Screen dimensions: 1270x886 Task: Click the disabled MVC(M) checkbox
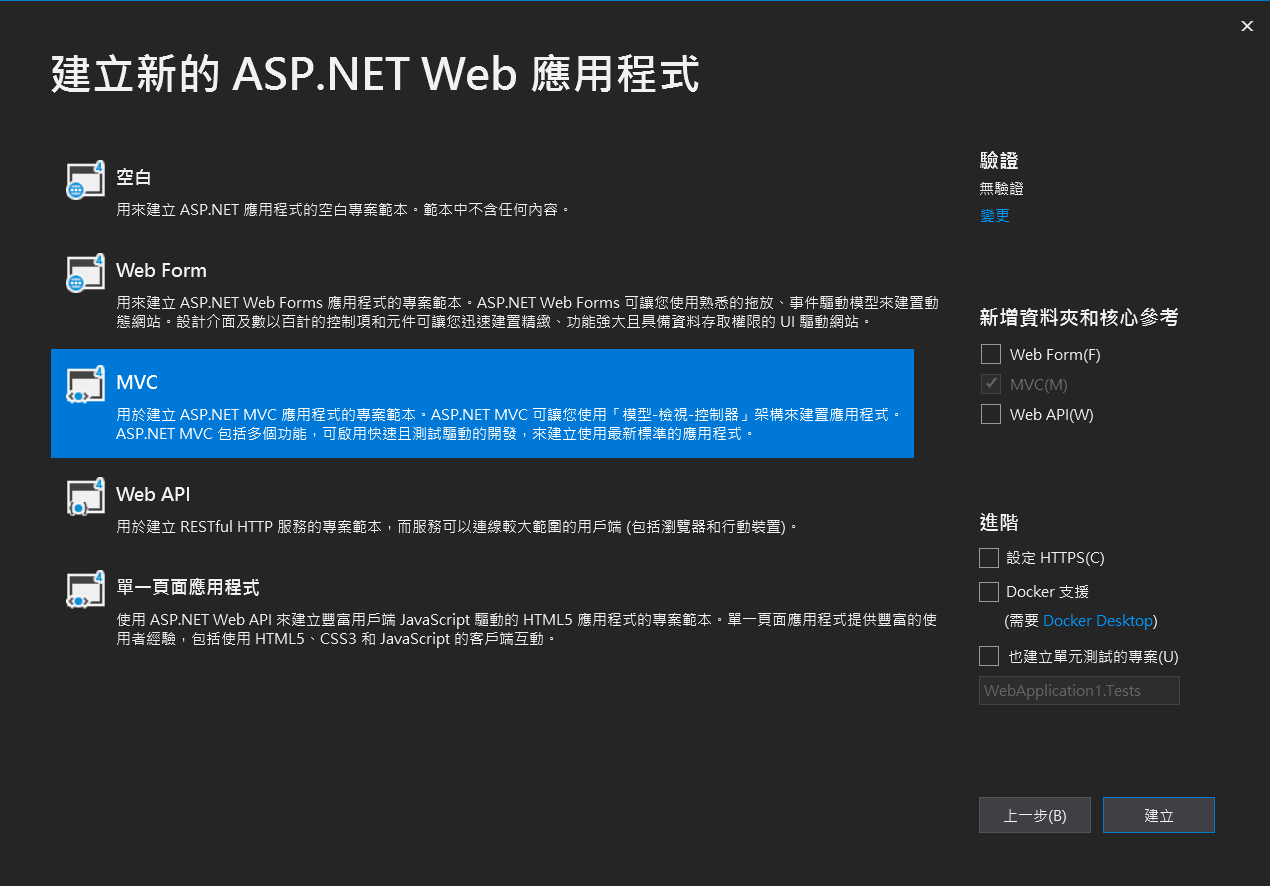[991, 384]
